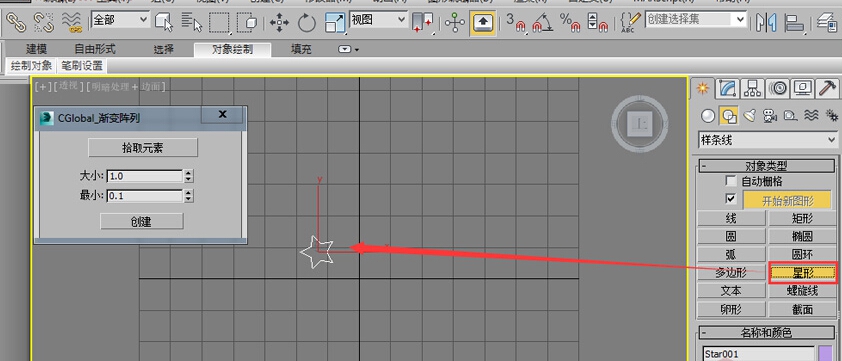Image resolution: width=842 pixels, height=361 pixels.
Task: Click the 明暗处理+边面 shading label
Action: (x=126, y=86)
